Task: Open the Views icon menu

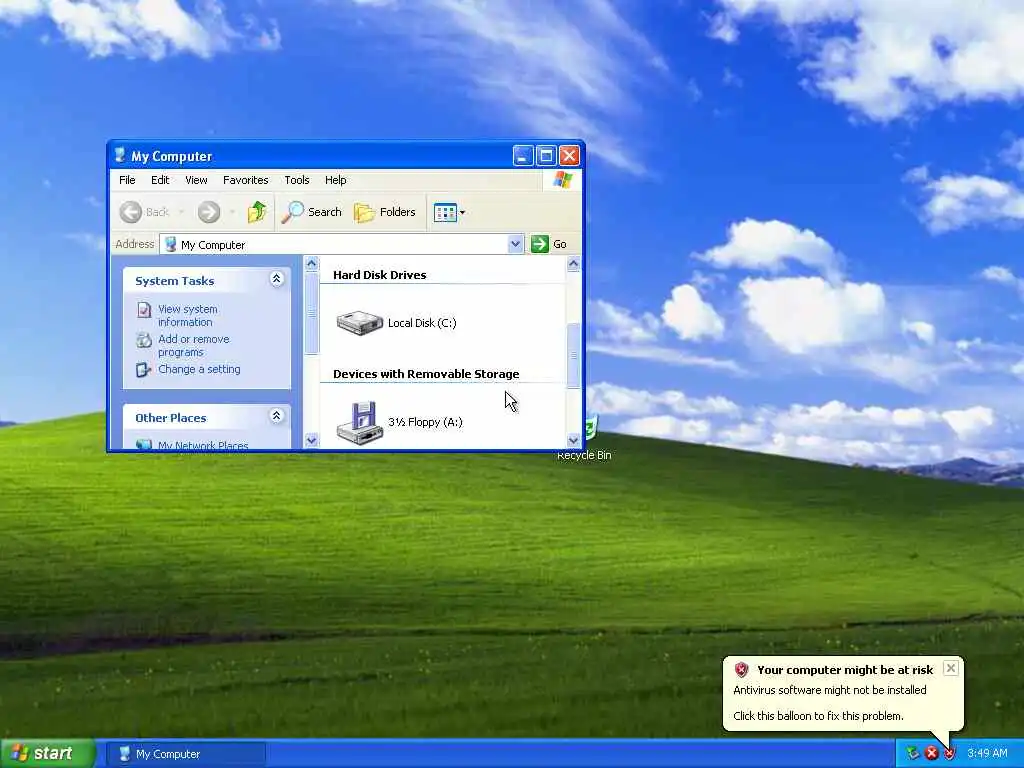Action: pos(449,212)
